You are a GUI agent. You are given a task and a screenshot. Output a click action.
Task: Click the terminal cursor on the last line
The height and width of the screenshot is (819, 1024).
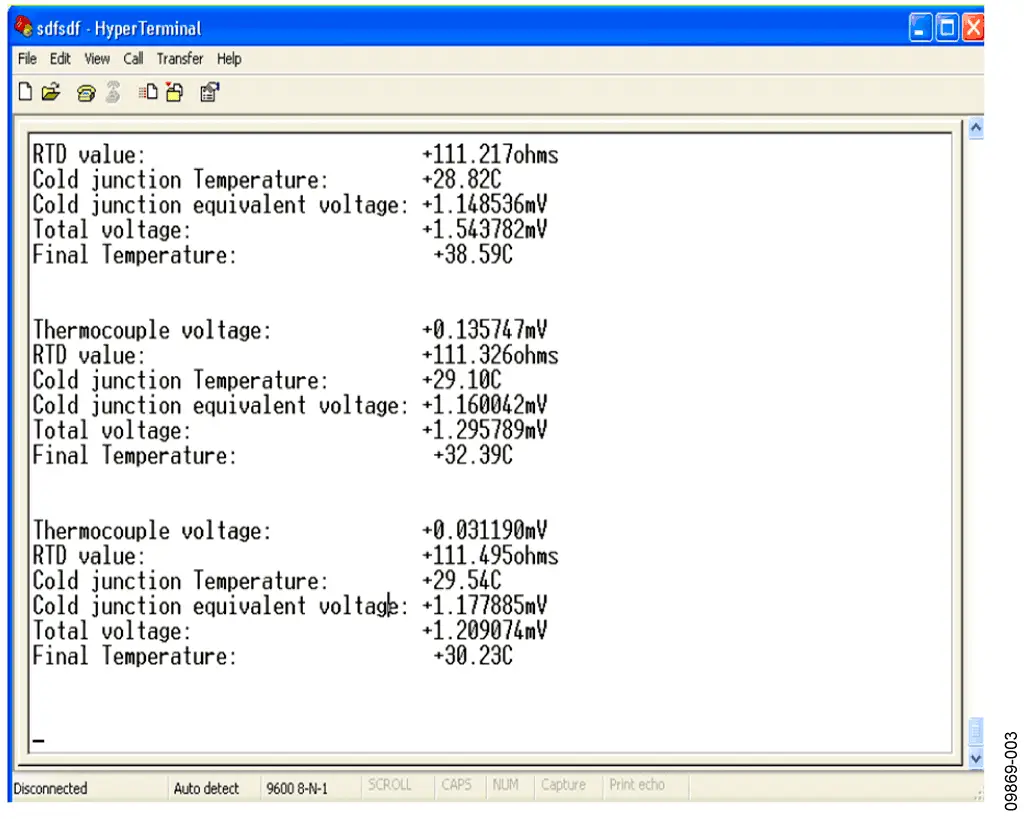(39, 741)
